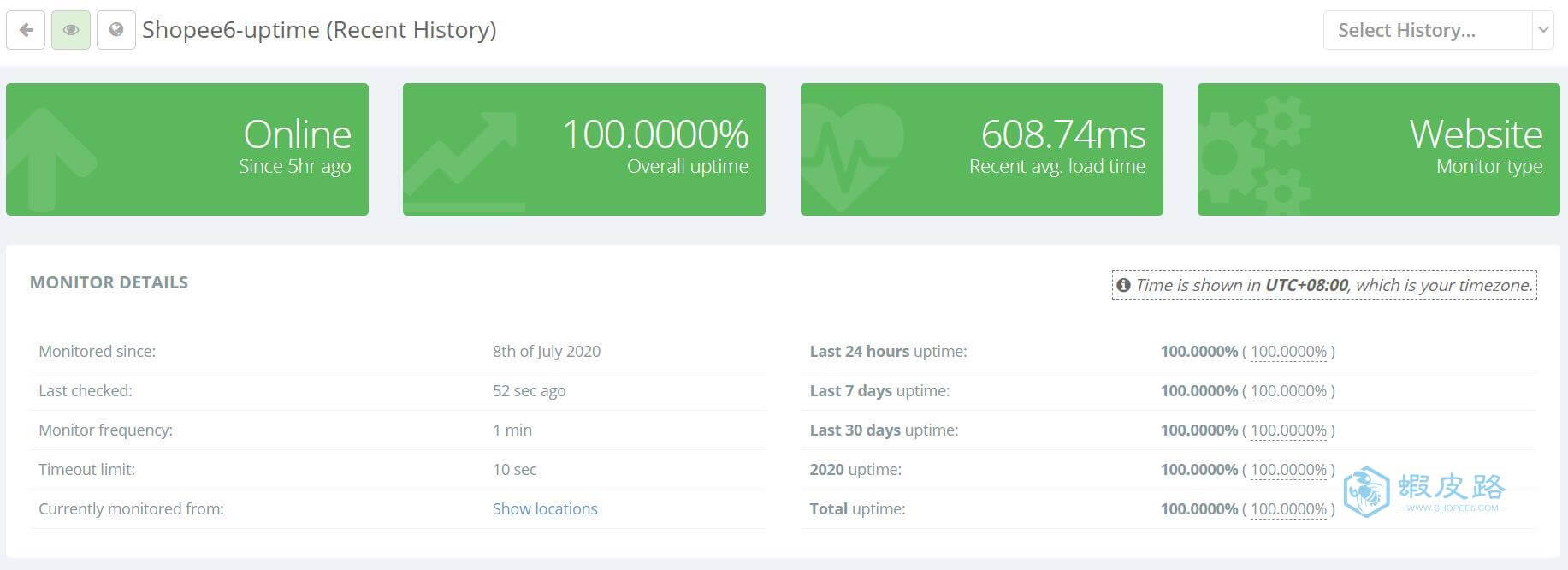Click the Currently monitored from label
This screenshot has height=570, width=1568.
coord(131,508)
